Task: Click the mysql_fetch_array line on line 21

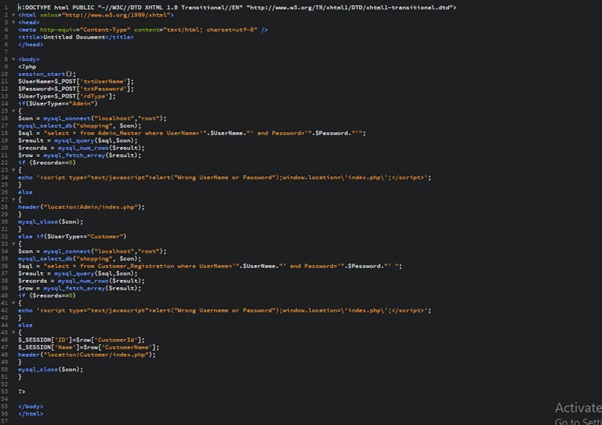Action: (79, 155)
